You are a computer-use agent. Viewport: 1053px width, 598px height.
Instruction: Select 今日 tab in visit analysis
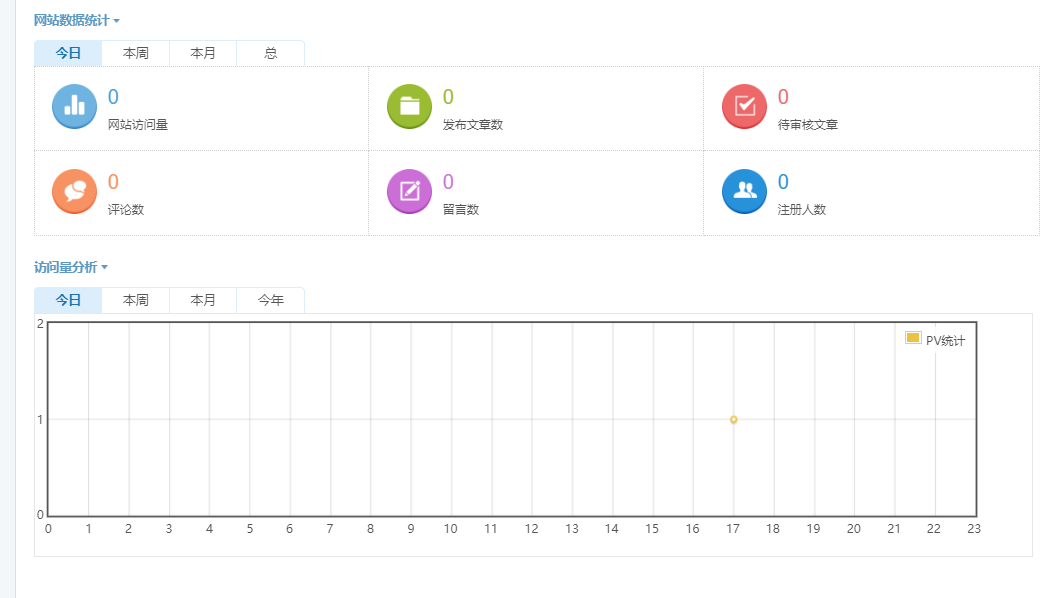[x=68, y=300]
